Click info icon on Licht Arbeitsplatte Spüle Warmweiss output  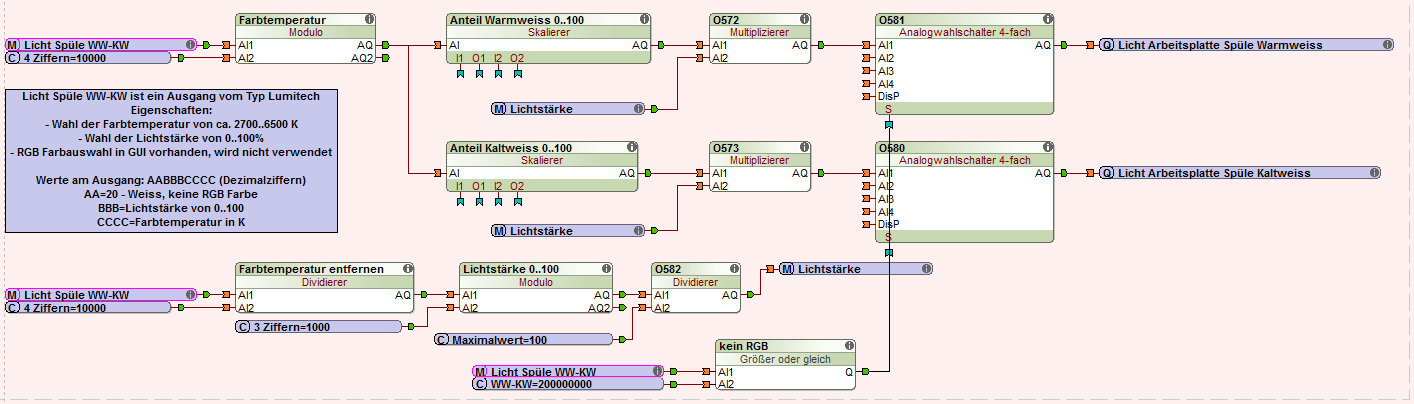(x=1387, y=45)
